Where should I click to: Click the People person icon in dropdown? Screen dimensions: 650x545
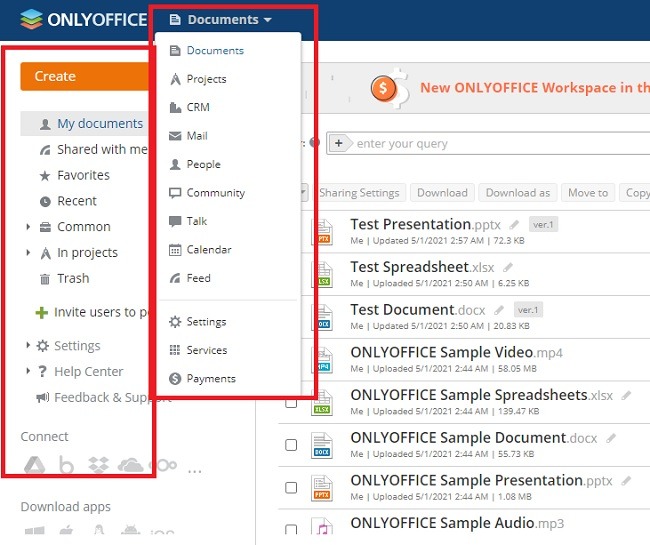click(175, 164)
